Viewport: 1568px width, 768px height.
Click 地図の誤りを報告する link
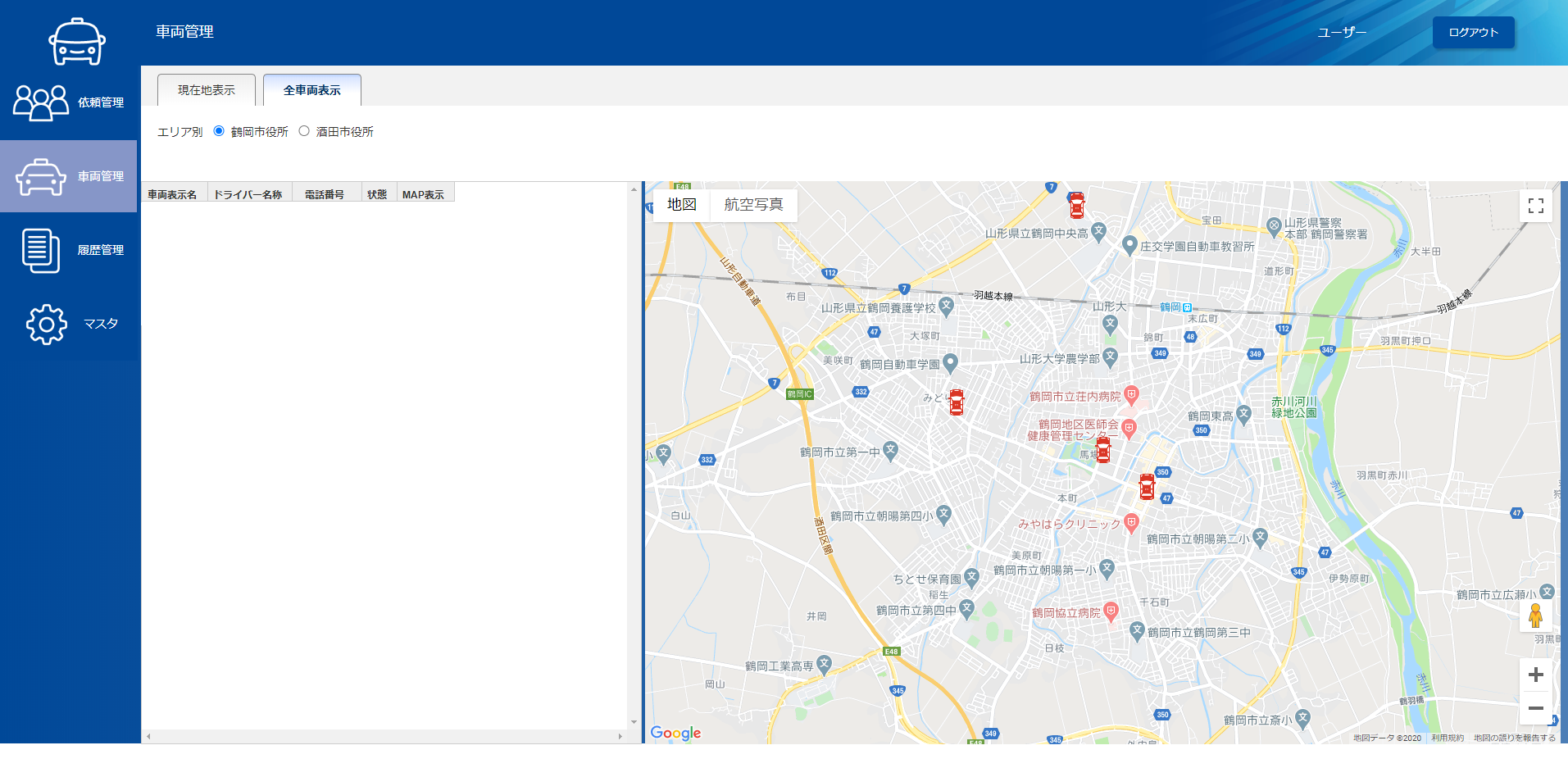click(1515, 738)
